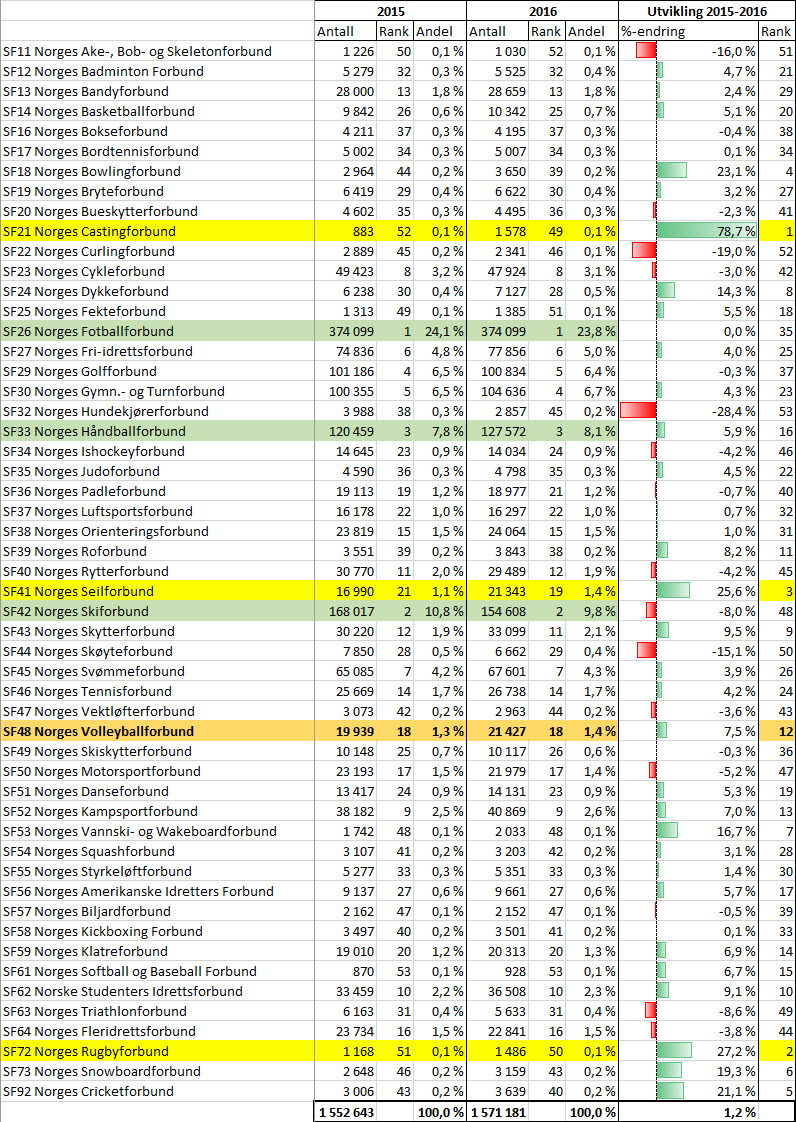Select the Utvikling 2015-2016 header cell

tap(706, 11)
